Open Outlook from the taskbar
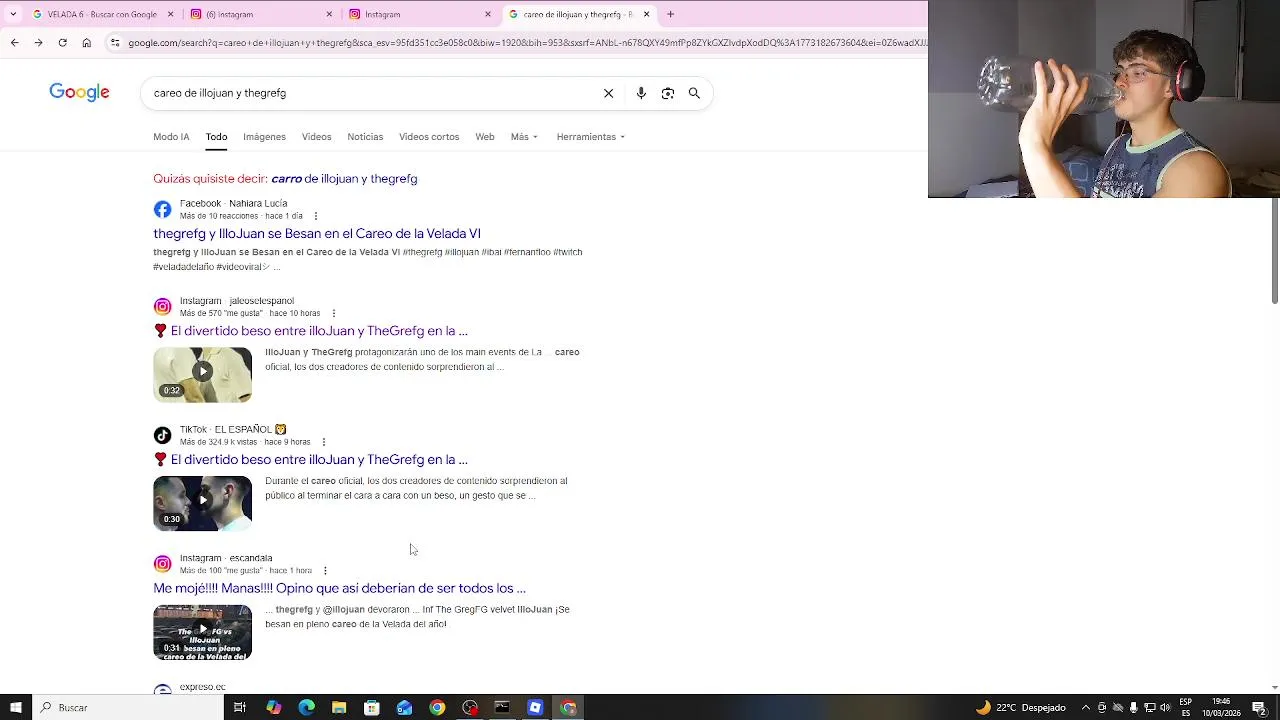The width and height of the screenshot is (1280, 720). point(404,707)
